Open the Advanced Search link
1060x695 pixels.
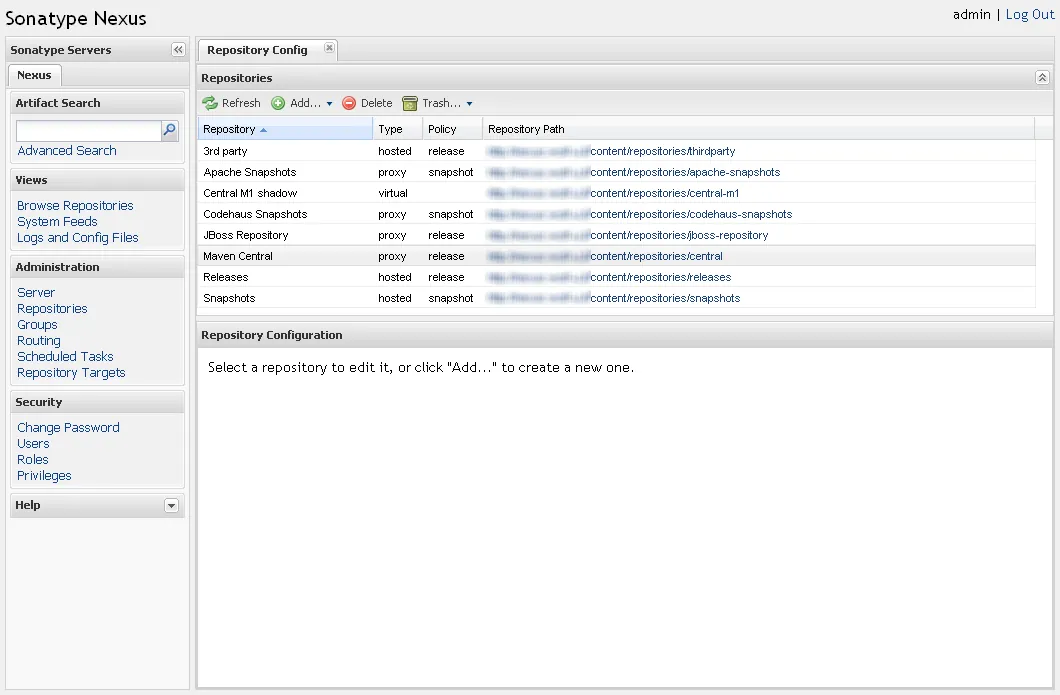(x=67, y=151)
